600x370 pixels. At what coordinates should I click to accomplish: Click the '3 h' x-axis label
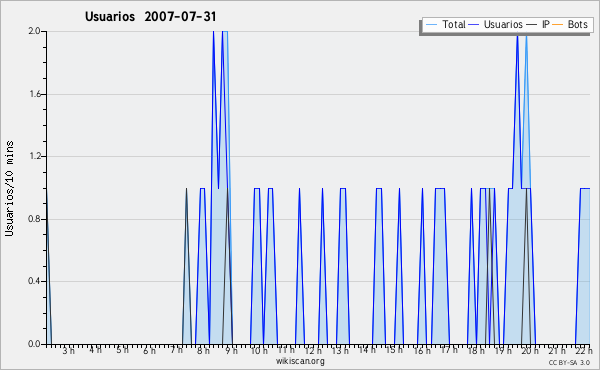(x=69, y=351)
